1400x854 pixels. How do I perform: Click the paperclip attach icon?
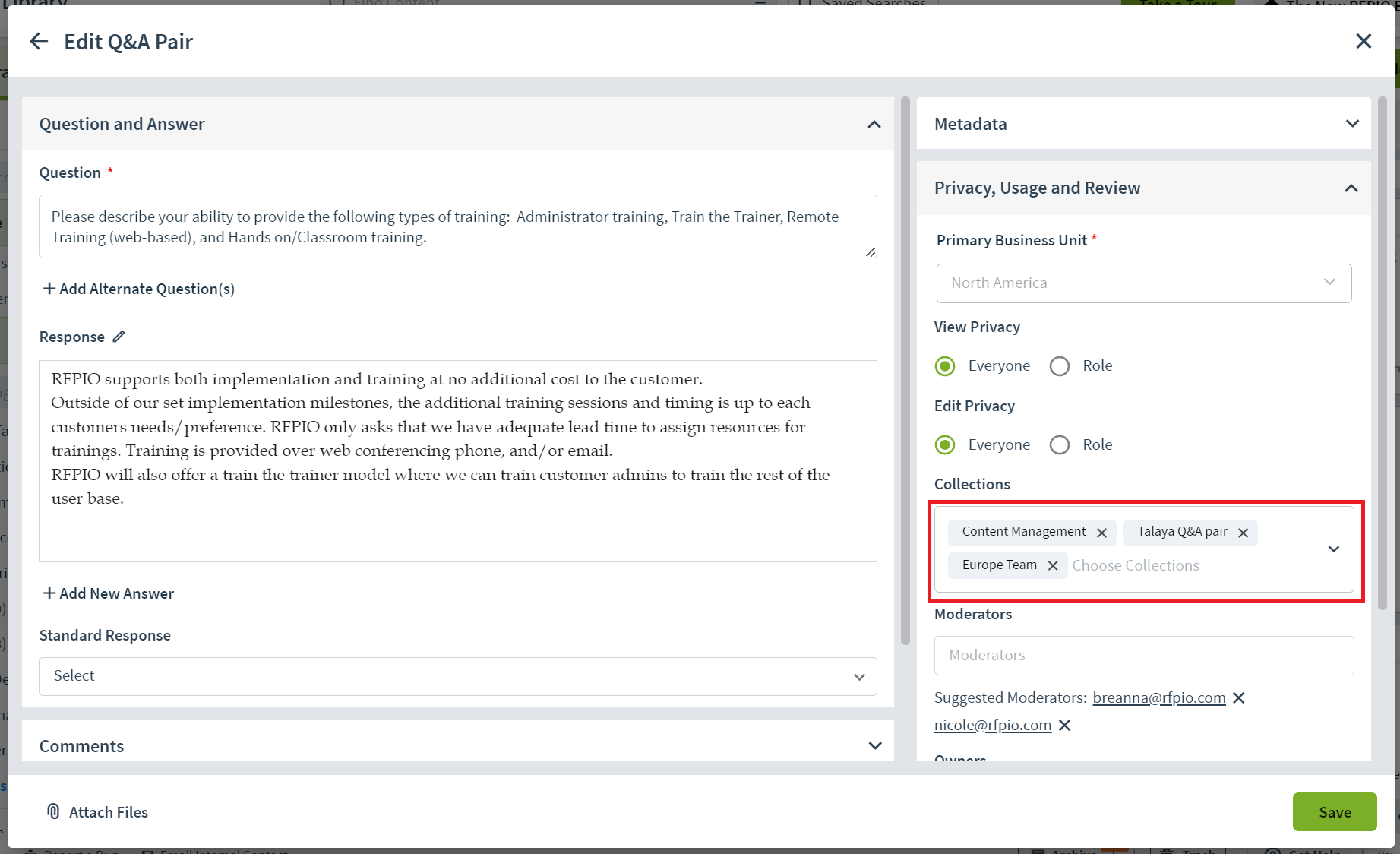coord(53,811)
